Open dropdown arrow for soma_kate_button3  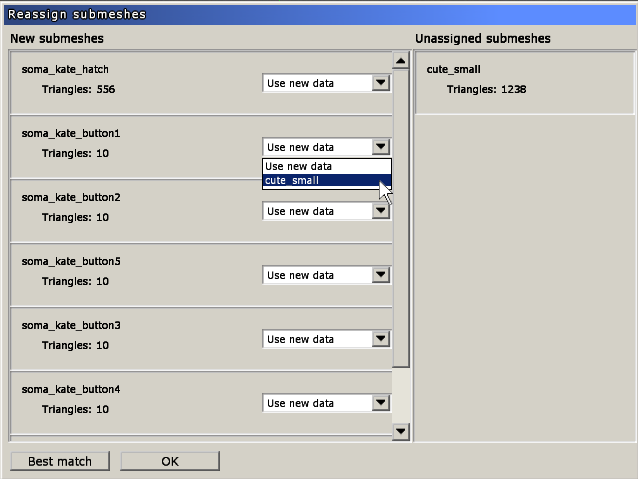click(380, 339)
